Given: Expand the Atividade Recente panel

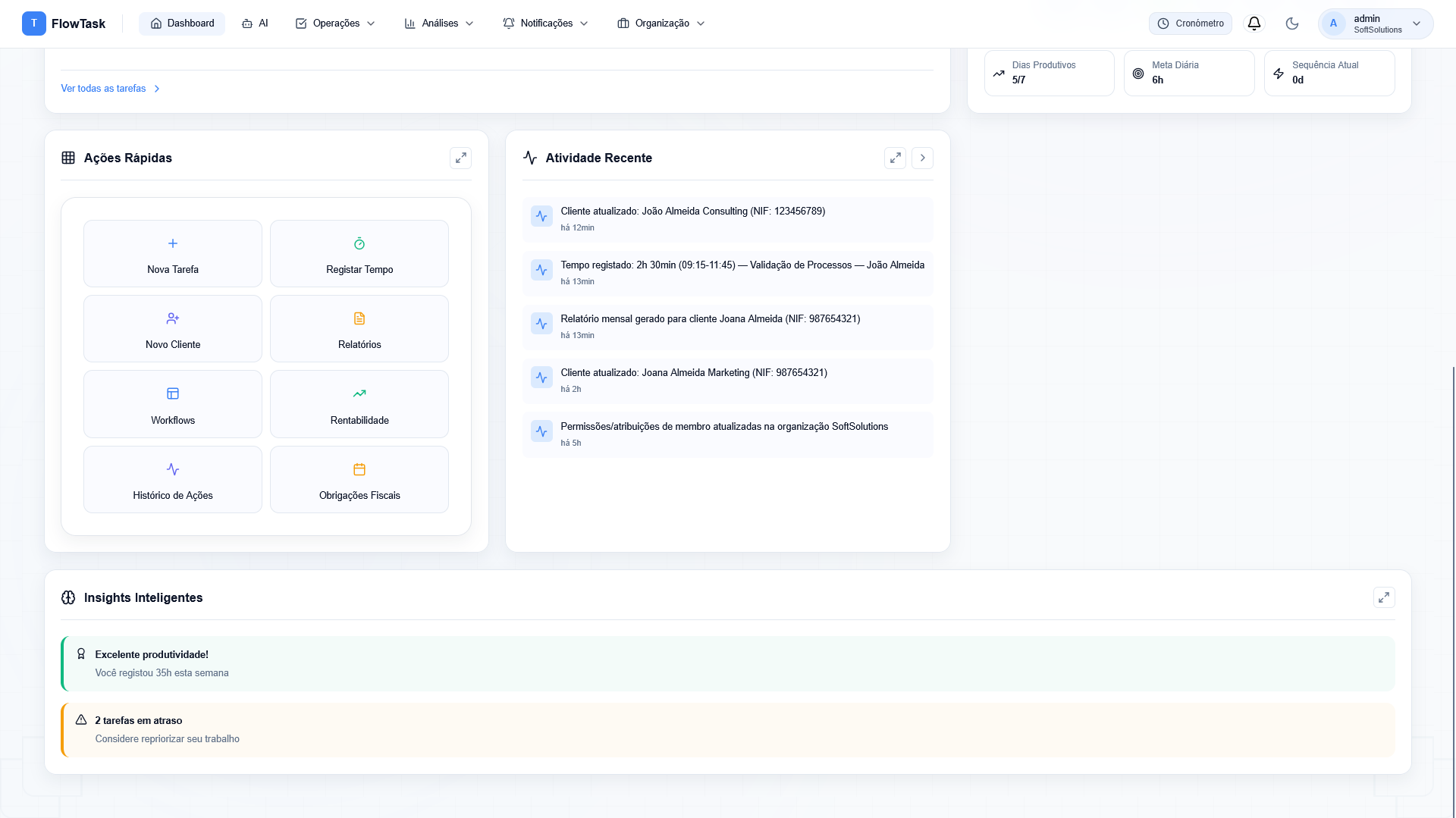Looking at the screenshot, I should point(895,158).
